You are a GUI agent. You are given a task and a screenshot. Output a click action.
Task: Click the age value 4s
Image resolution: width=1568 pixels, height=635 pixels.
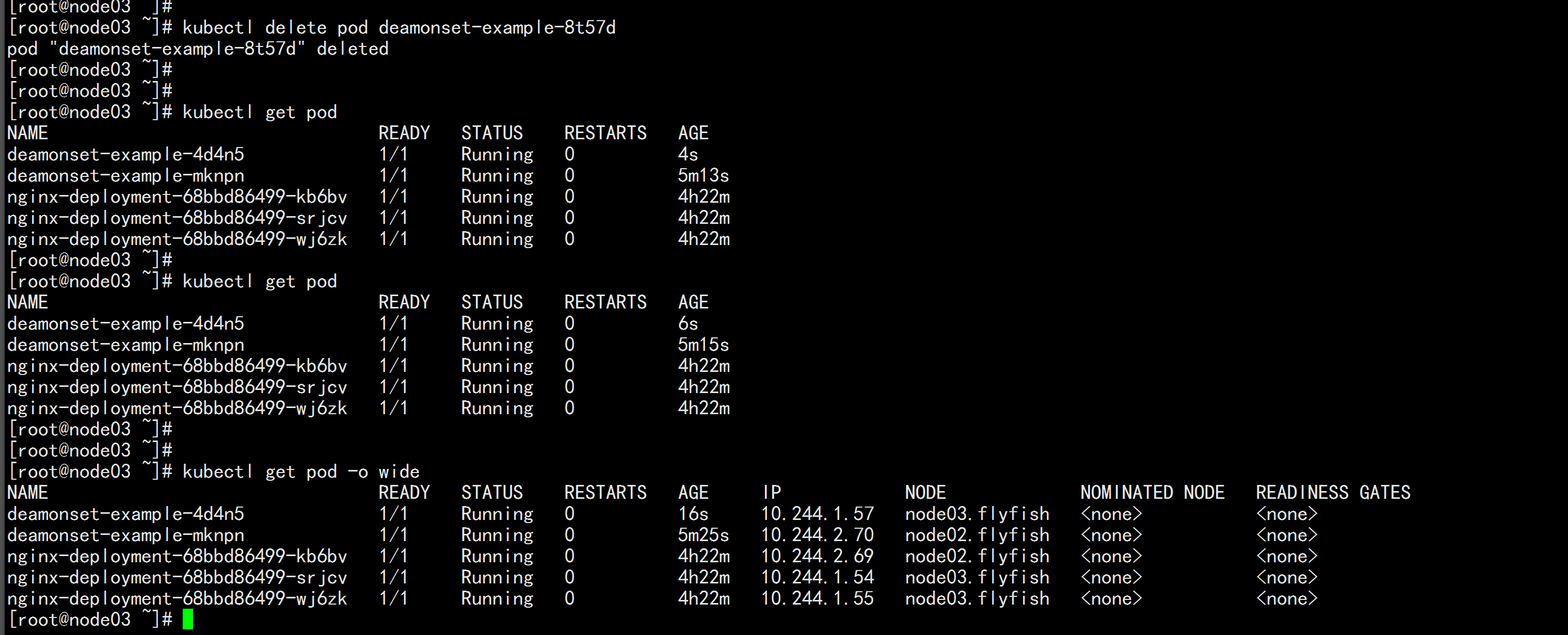click(x=688, y=154)
